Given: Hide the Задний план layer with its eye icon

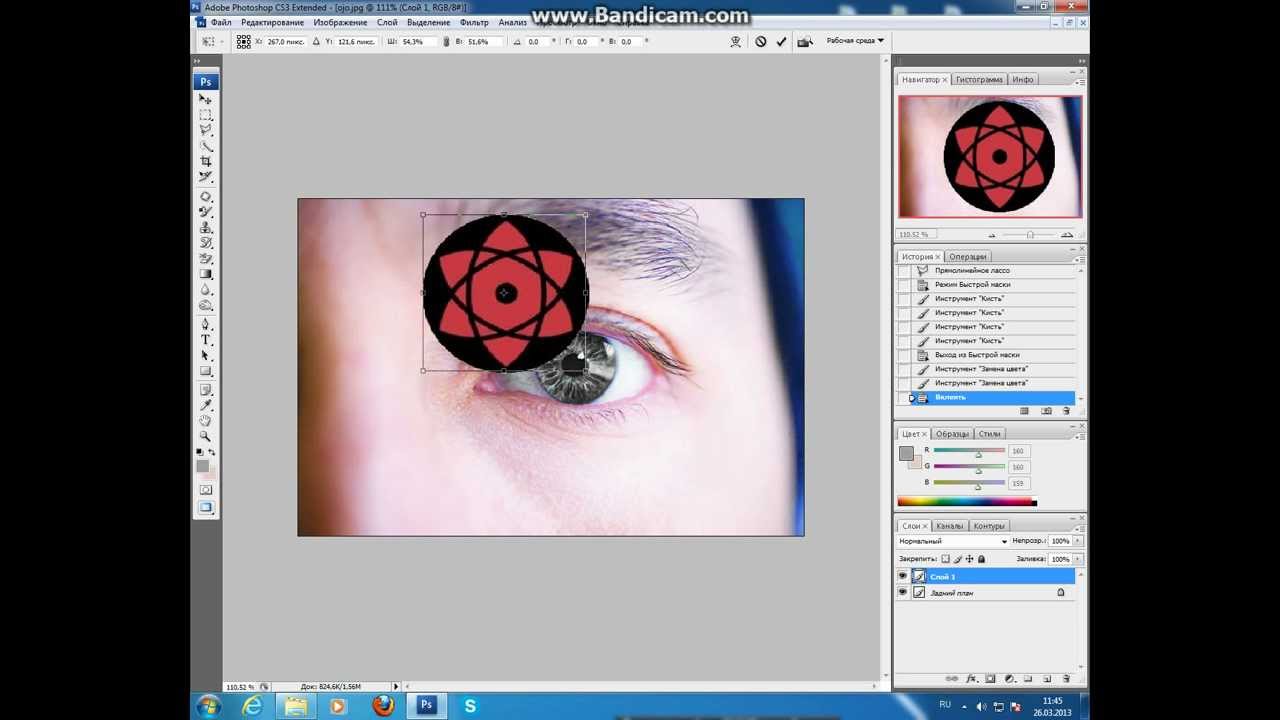Looking at the screenshot, I should pos(903,593).
